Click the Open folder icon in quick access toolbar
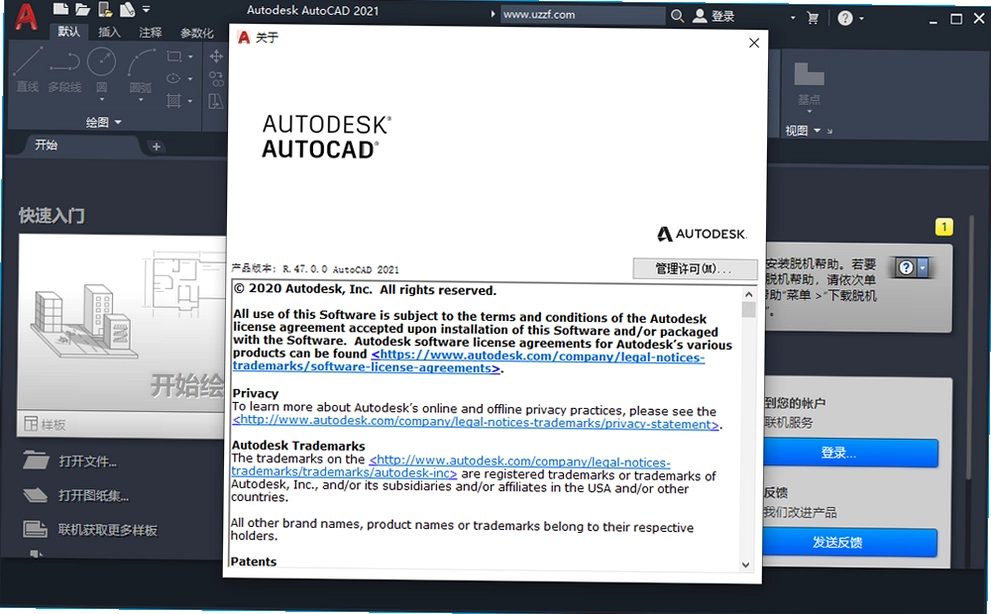The image size is (991, 614). click(83, 9)
